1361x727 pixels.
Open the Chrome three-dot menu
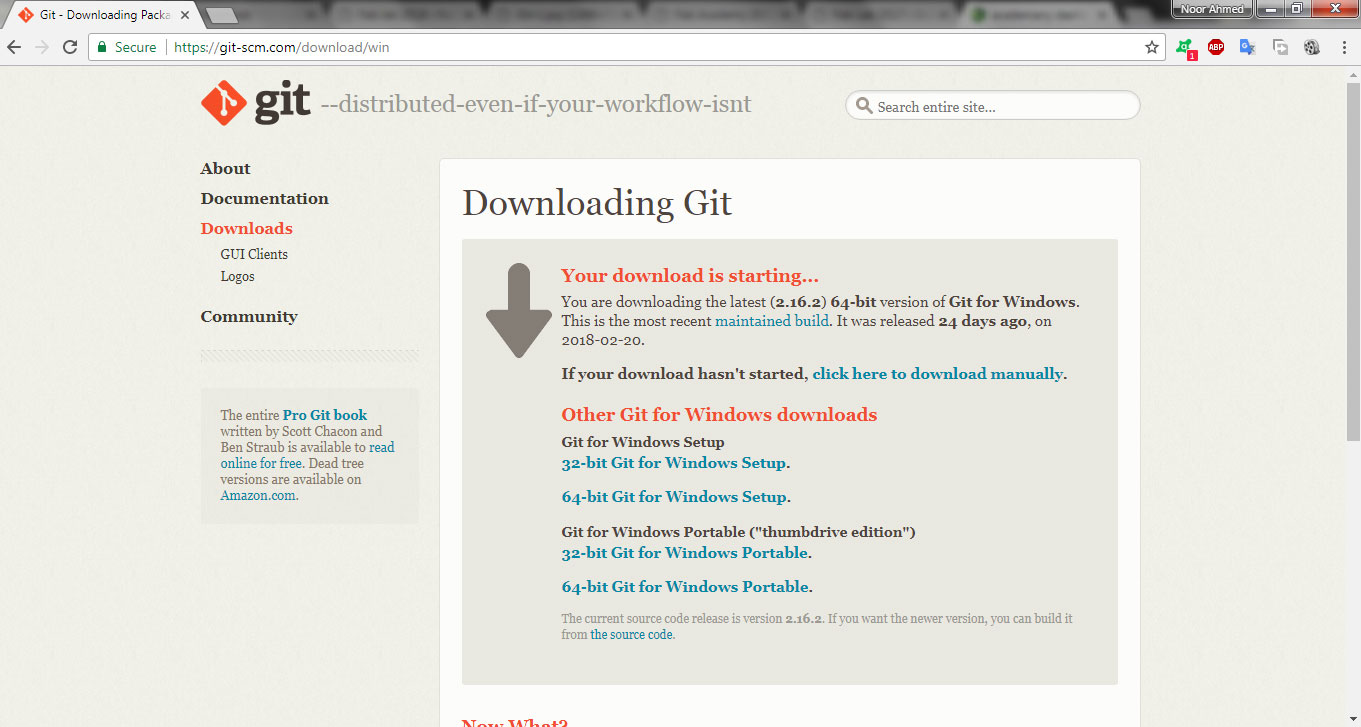click(1343, 47)
